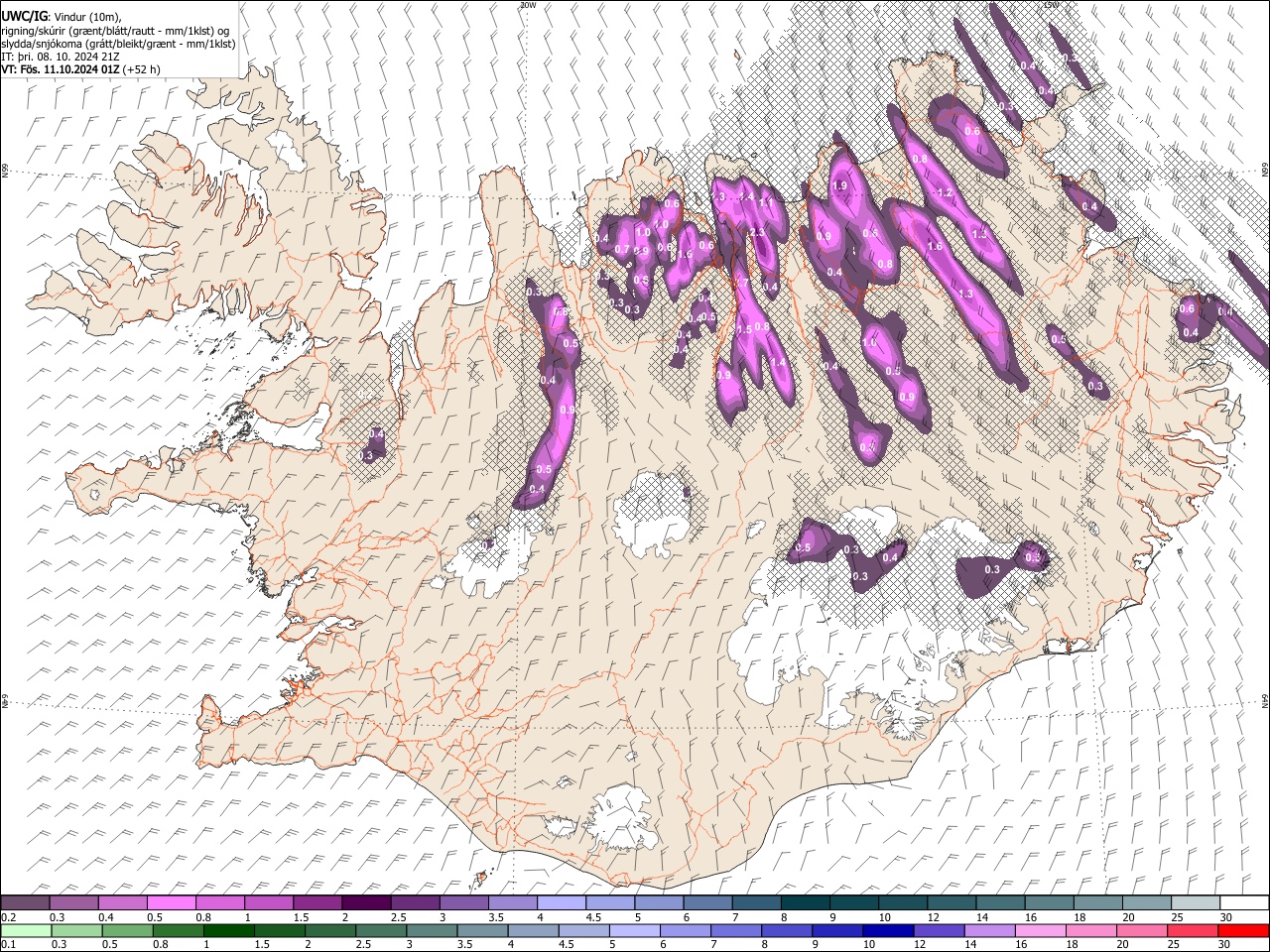Click the 'rigning/skúrir' legend description line
The height and width of the screenshot is (952, 1270).
115,31
